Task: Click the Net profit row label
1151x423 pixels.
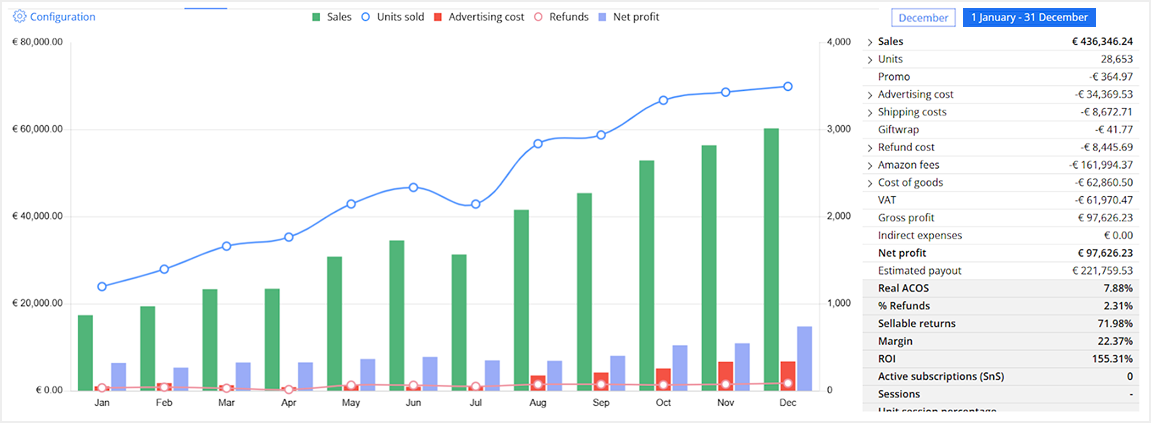Action: click(901, 253)
